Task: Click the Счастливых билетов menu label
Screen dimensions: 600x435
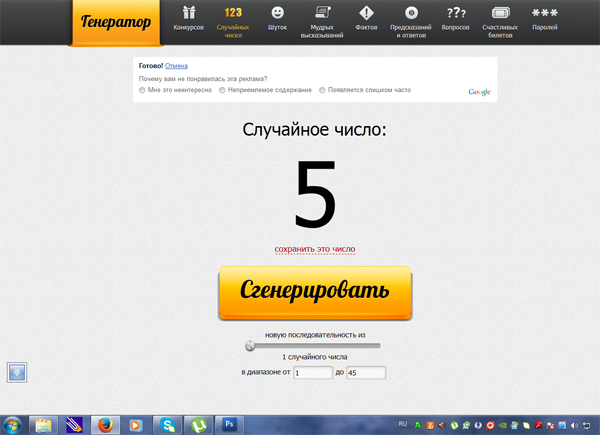Action: pos(500,31)
